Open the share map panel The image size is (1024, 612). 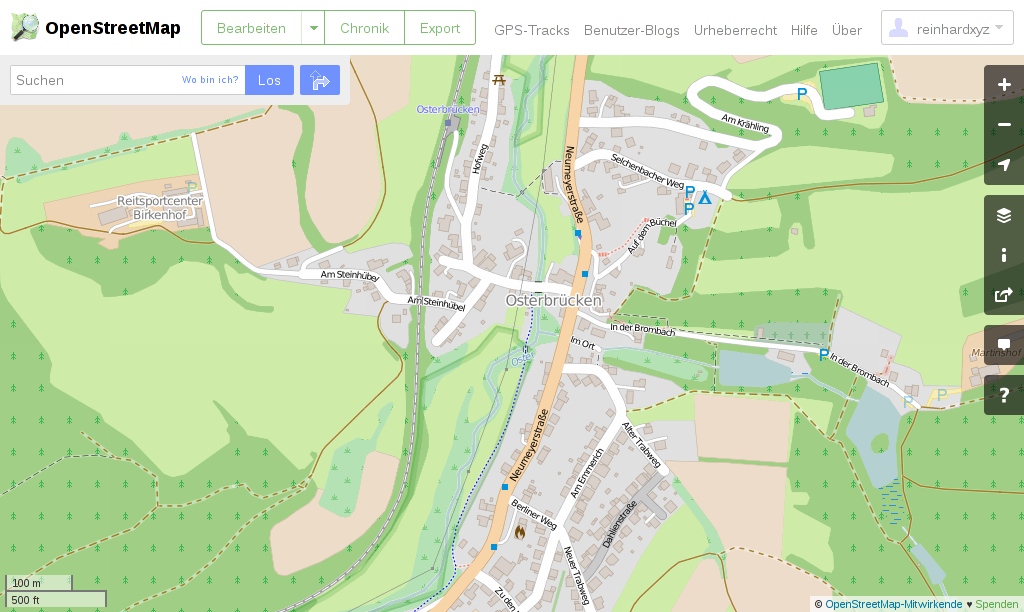click(1004, 295)
